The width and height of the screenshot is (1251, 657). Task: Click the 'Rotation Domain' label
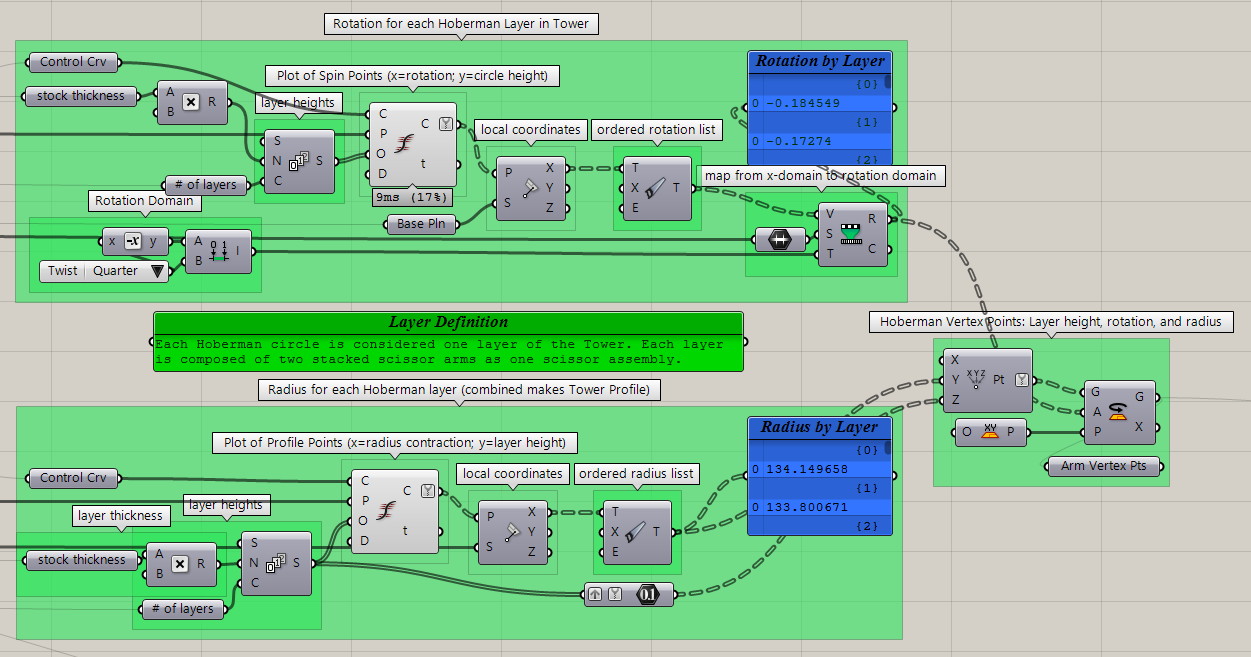(x=144, y=201)
